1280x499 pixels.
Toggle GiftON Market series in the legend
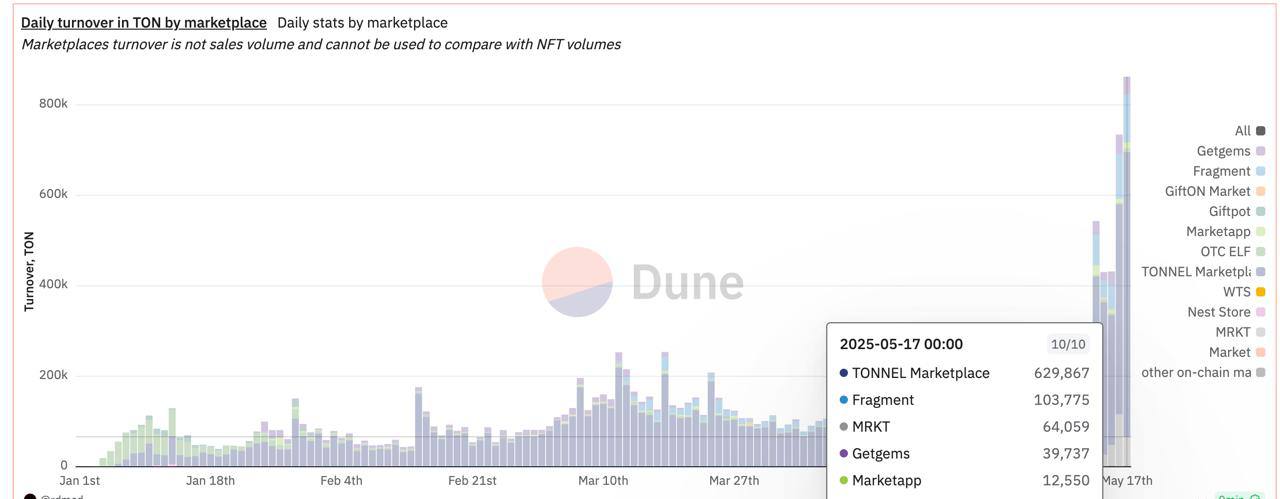point(1215,191)
